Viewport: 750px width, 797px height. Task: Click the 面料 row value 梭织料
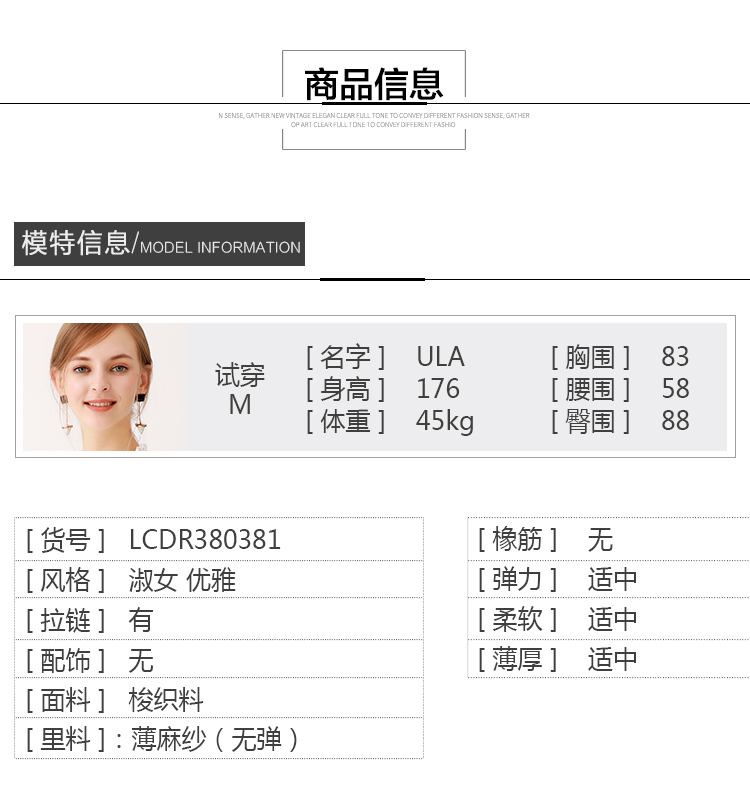tap(166, 700)
